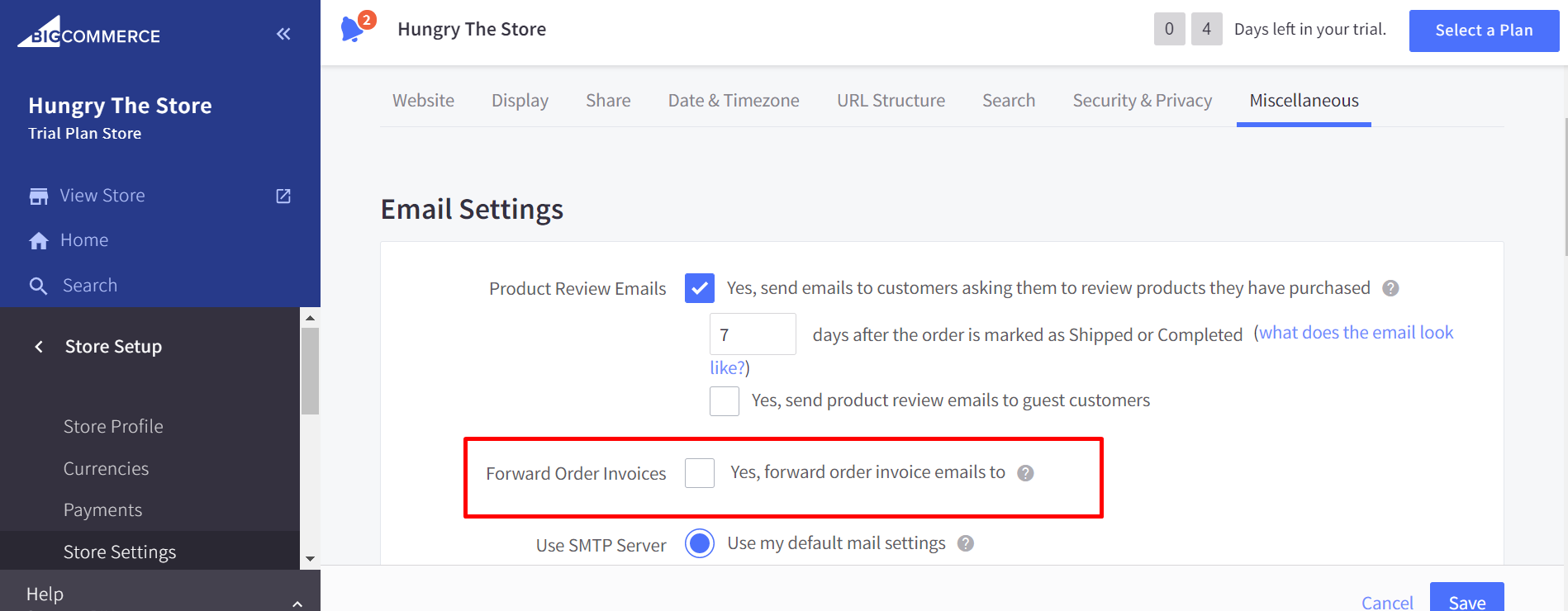Click the Search magnifier icon in sidebar
The width and height of the screenshot is (1568, 611).
tap(39, 286)
